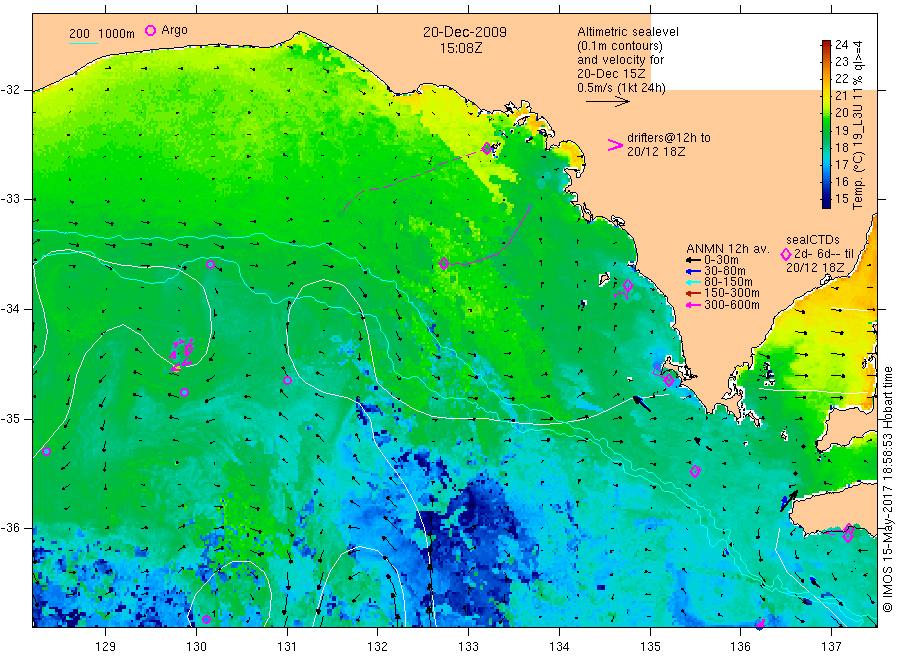Screen dimensions: 900x660
Task: Click the '18' value on the color bar scale
Action: (841, 147)
